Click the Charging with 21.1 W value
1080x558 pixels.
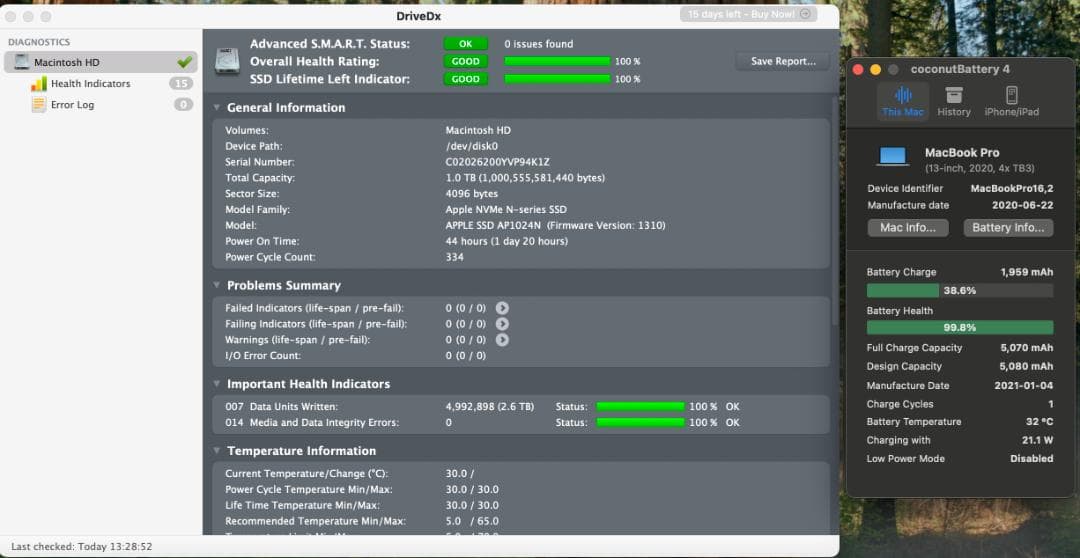point(1037,440)
